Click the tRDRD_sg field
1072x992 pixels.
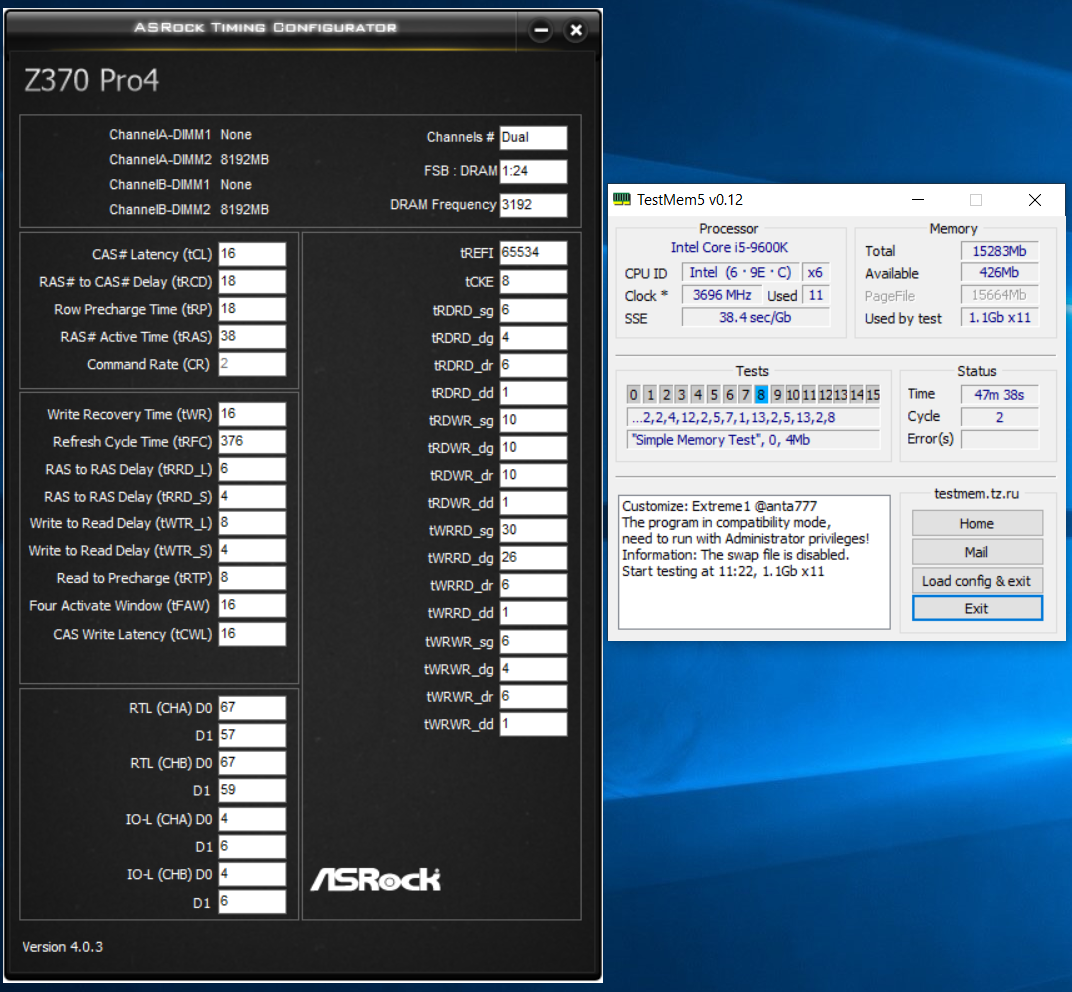click(x=533, y=310)
